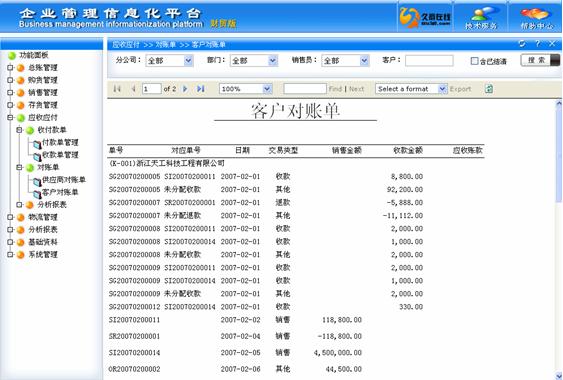
Task: Click cell SI20070200014 dated 2007-02-05
Action: 134,353
